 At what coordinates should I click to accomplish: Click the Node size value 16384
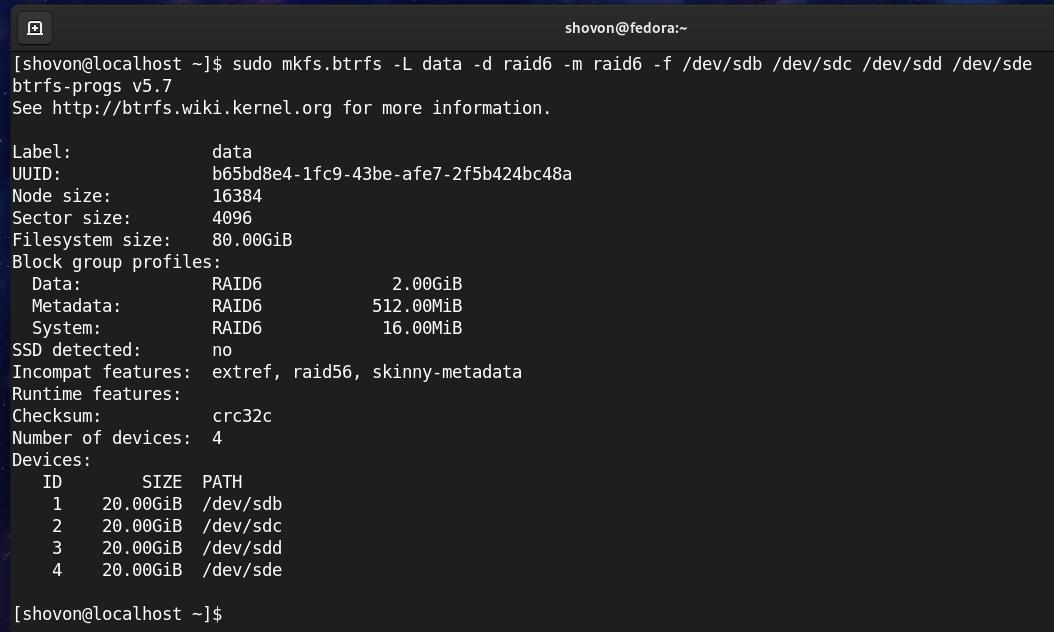[237, 196]
